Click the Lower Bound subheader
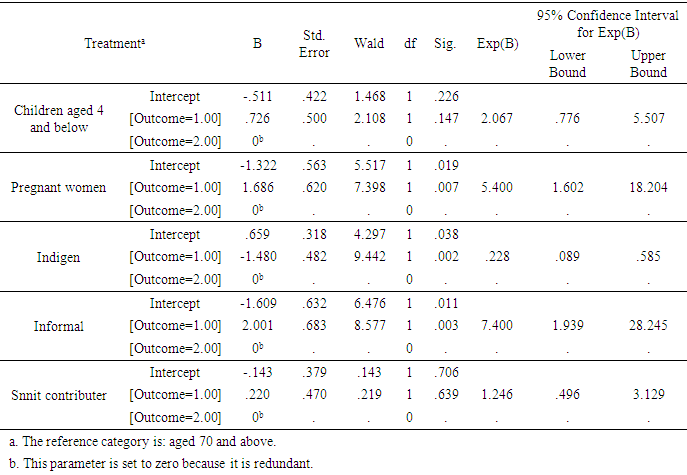This screenshot has height=475, width=687. click(567, 64)
